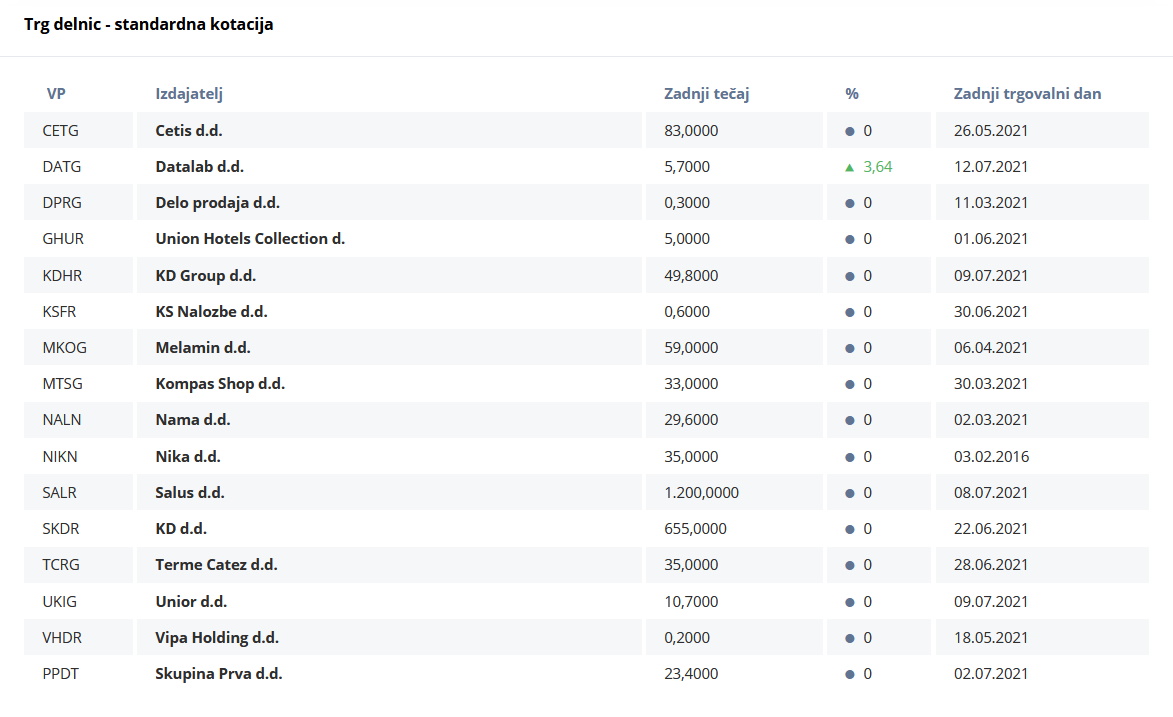Open the KD d.d. link
This screenshot has width=1173, height=717.
tap(181, 528)
